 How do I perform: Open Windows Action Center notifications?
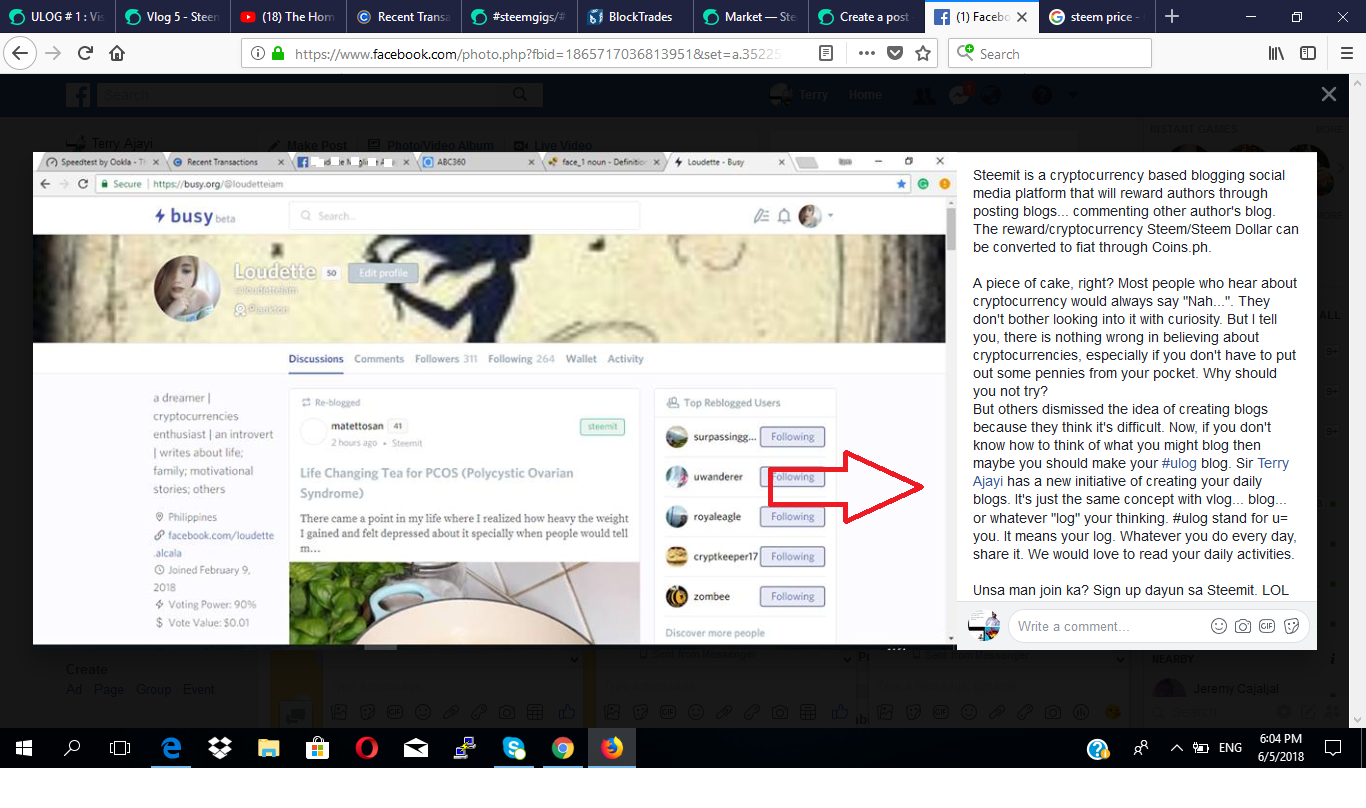click(1333, 748)
